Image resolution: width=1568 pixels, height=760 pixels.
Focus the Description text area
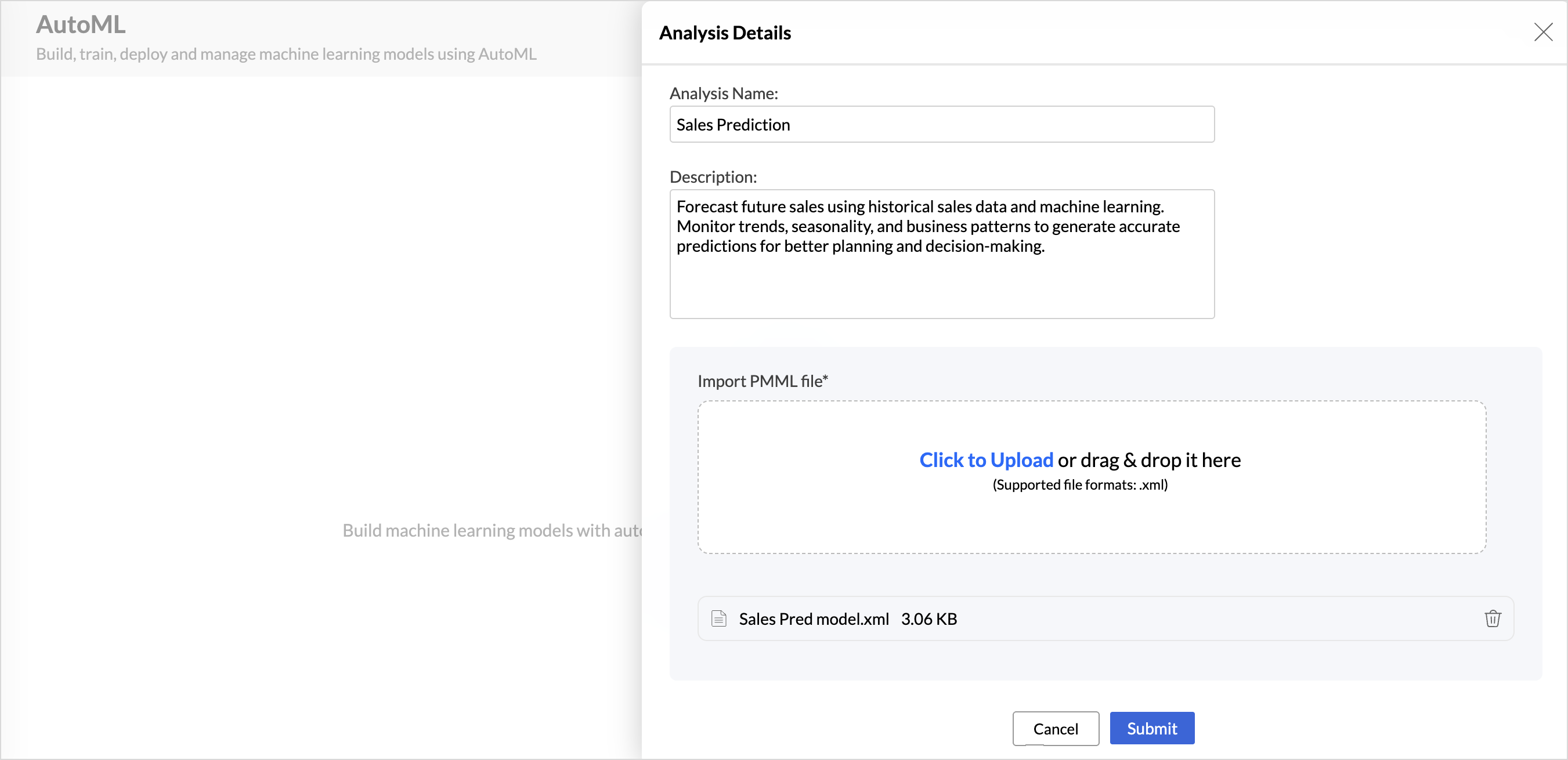click(941, 254)
